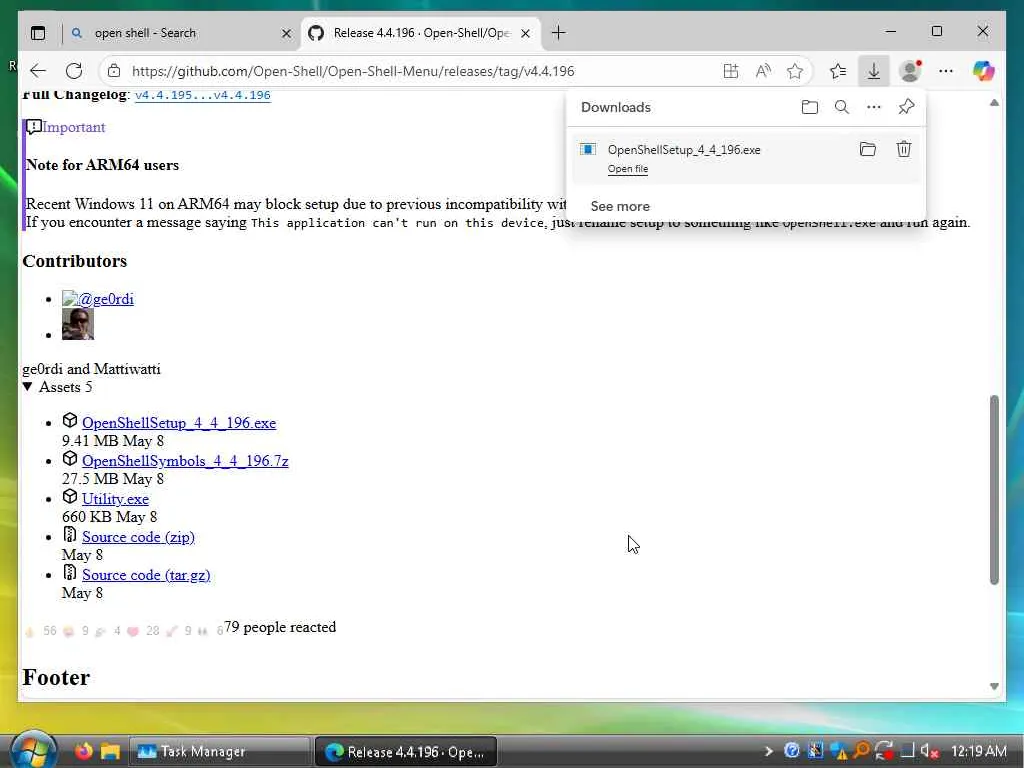Click the thumbs-up reaction showing 56
Screen dimensions: 1024x768
coord(40,631)
